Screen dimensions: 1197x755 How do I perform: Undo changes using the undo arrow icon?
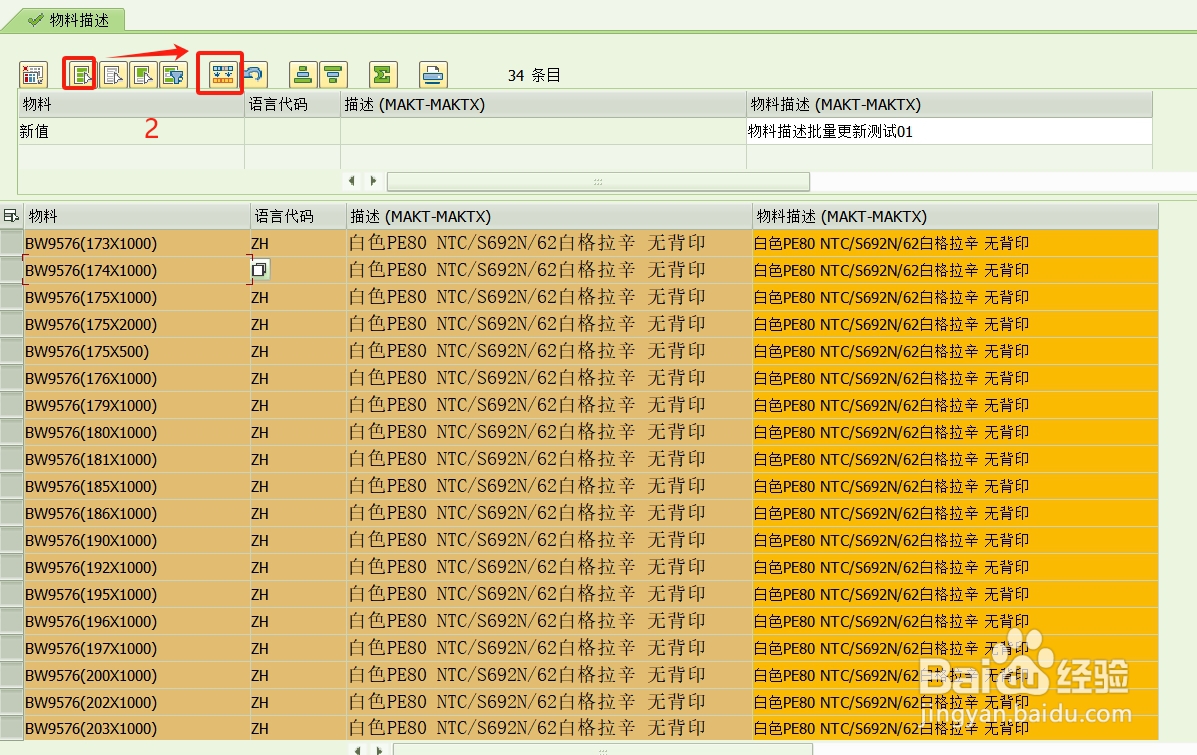tap(254, 73)
